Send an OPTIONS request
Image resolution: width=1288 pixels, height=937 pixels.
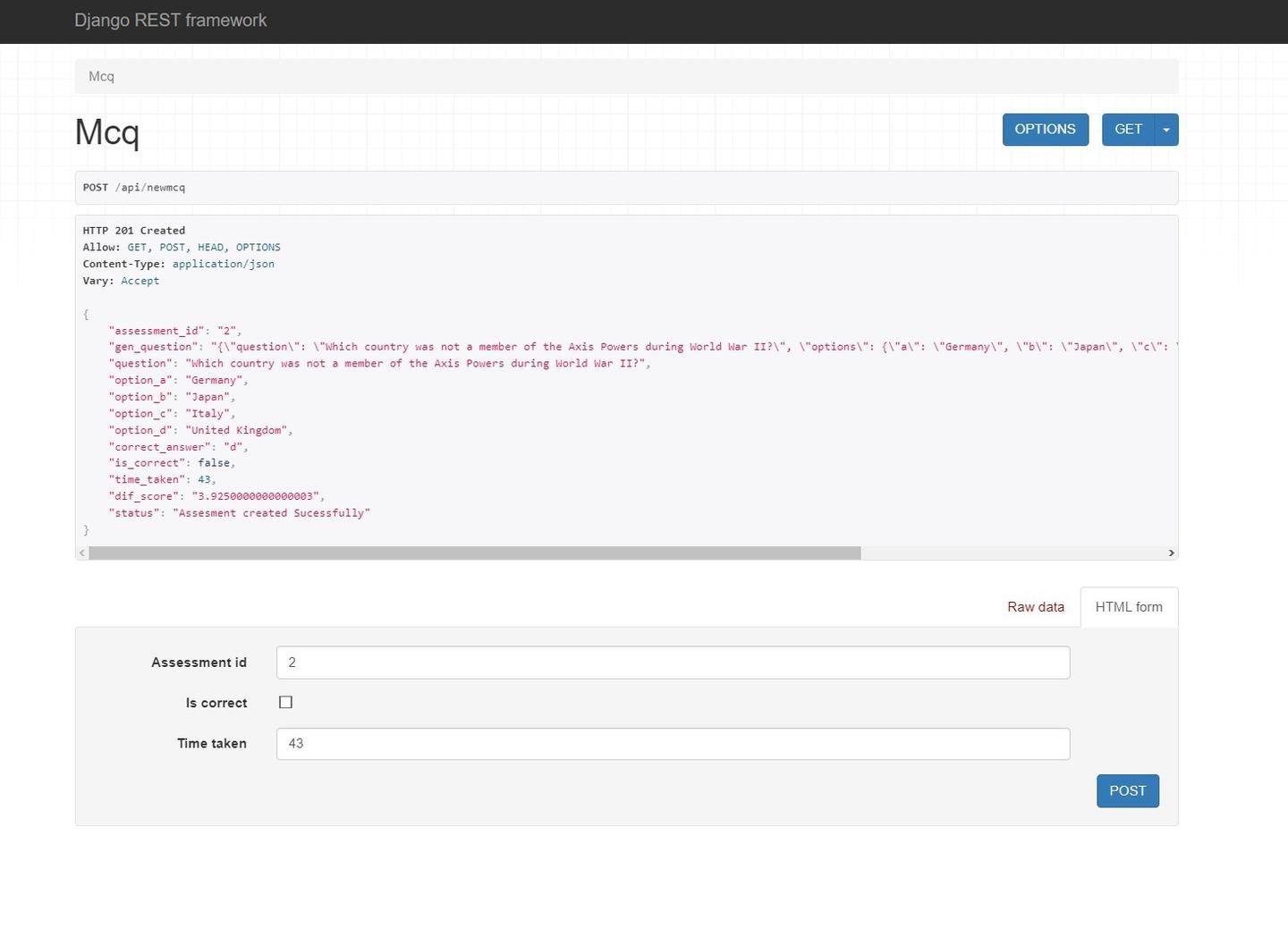[1045, 130]
